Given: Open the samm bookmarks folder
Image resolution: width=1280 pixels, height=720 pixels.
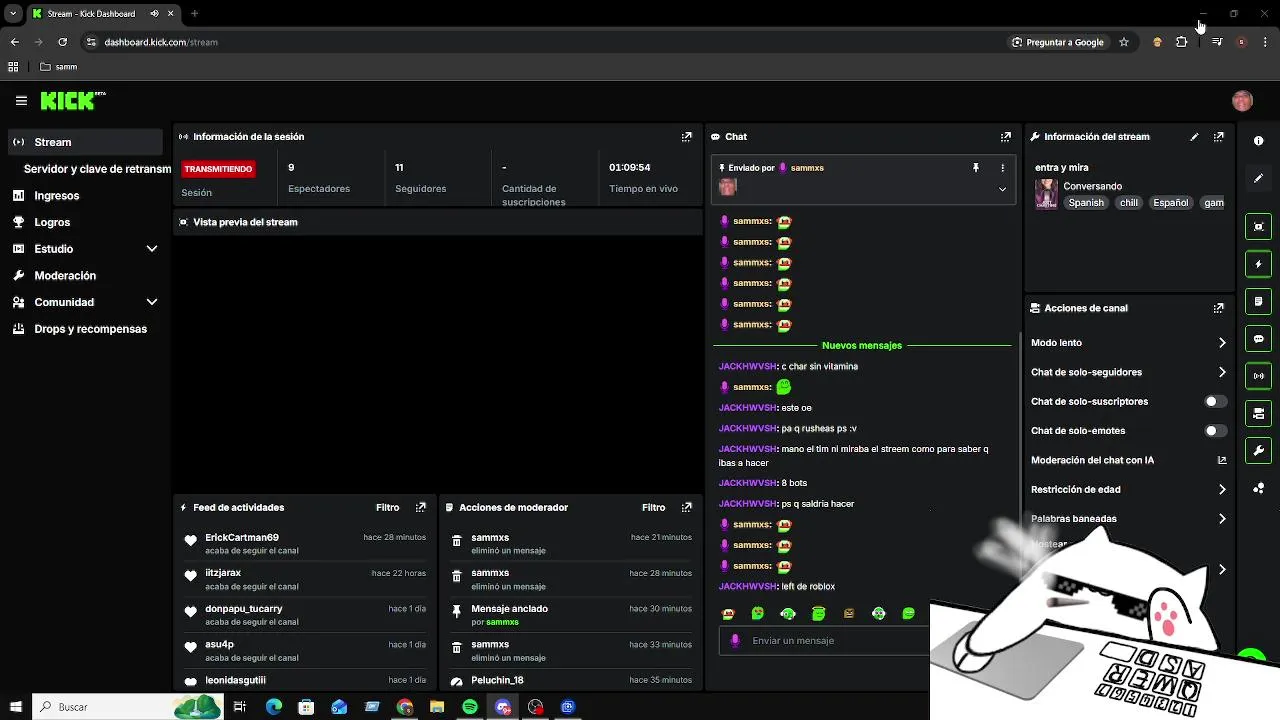Looking at the screenshot, I should [59, 67].
